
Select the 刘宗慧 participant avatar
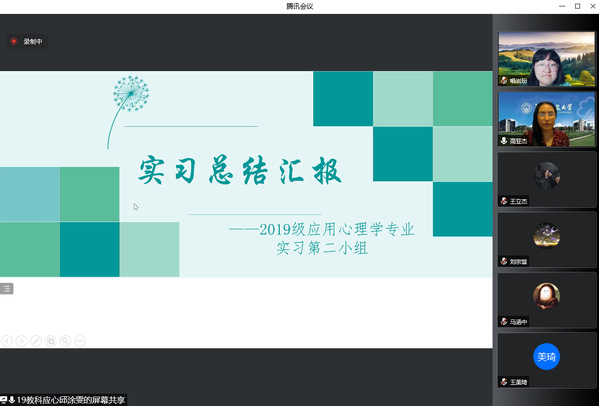coord(546,236)
